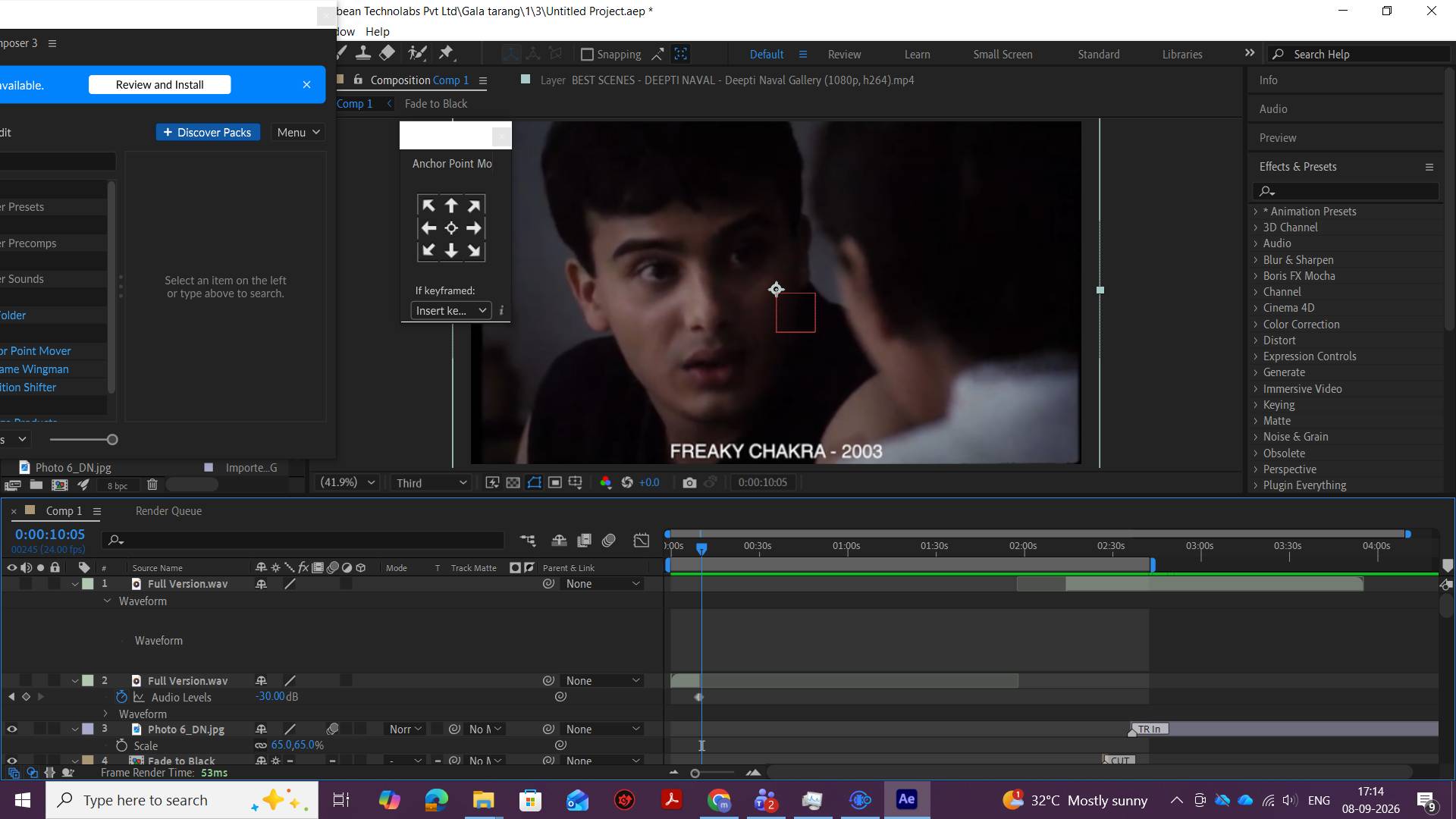Select the Eraser tool in toolbar
1456x819 pixels.
(387, 53)
